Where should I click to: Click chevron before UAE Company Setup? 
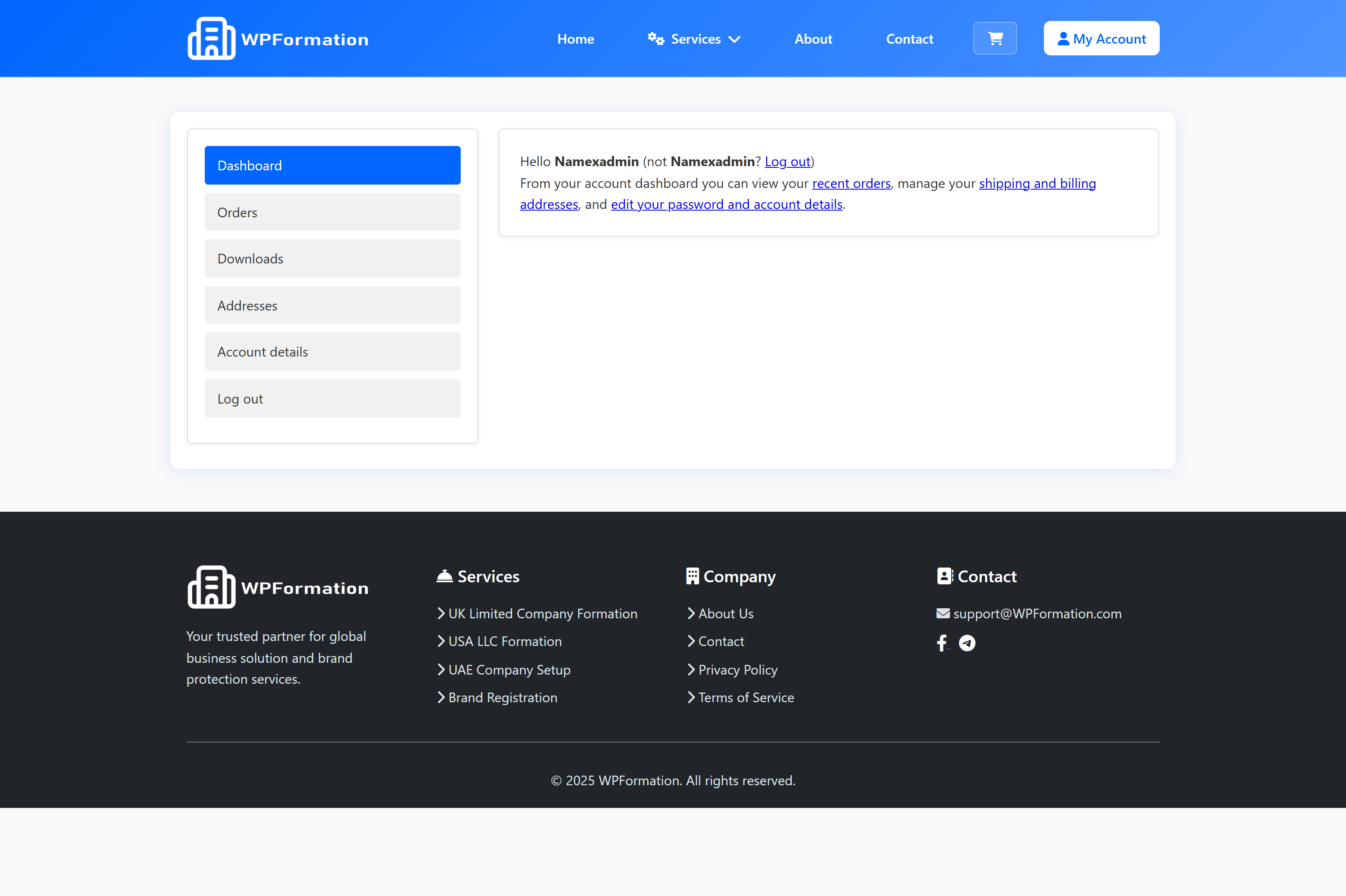(x=441, y=669)
